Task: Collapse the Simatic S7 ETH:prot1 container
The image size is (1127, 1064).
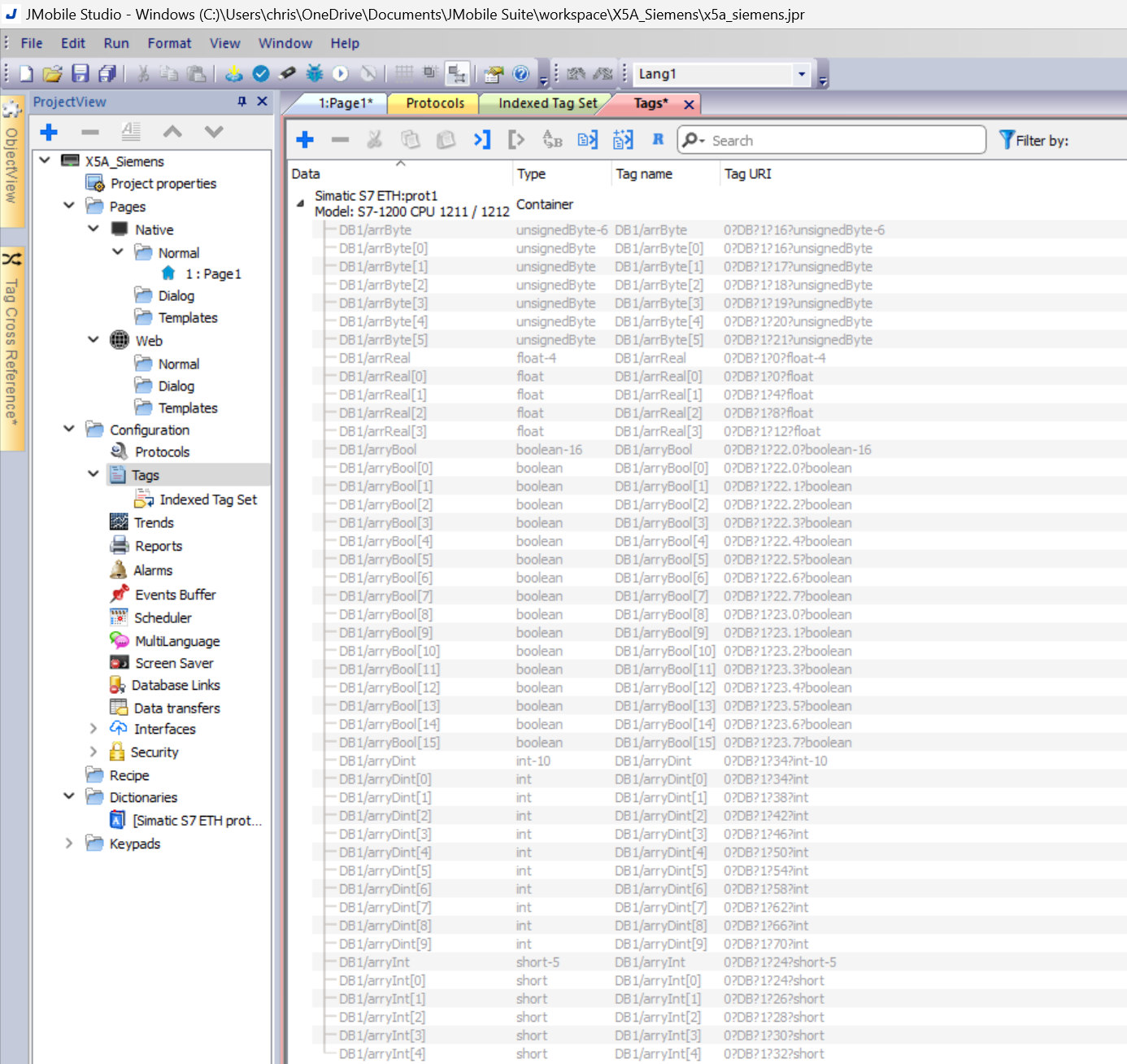Action: [300, 203]
